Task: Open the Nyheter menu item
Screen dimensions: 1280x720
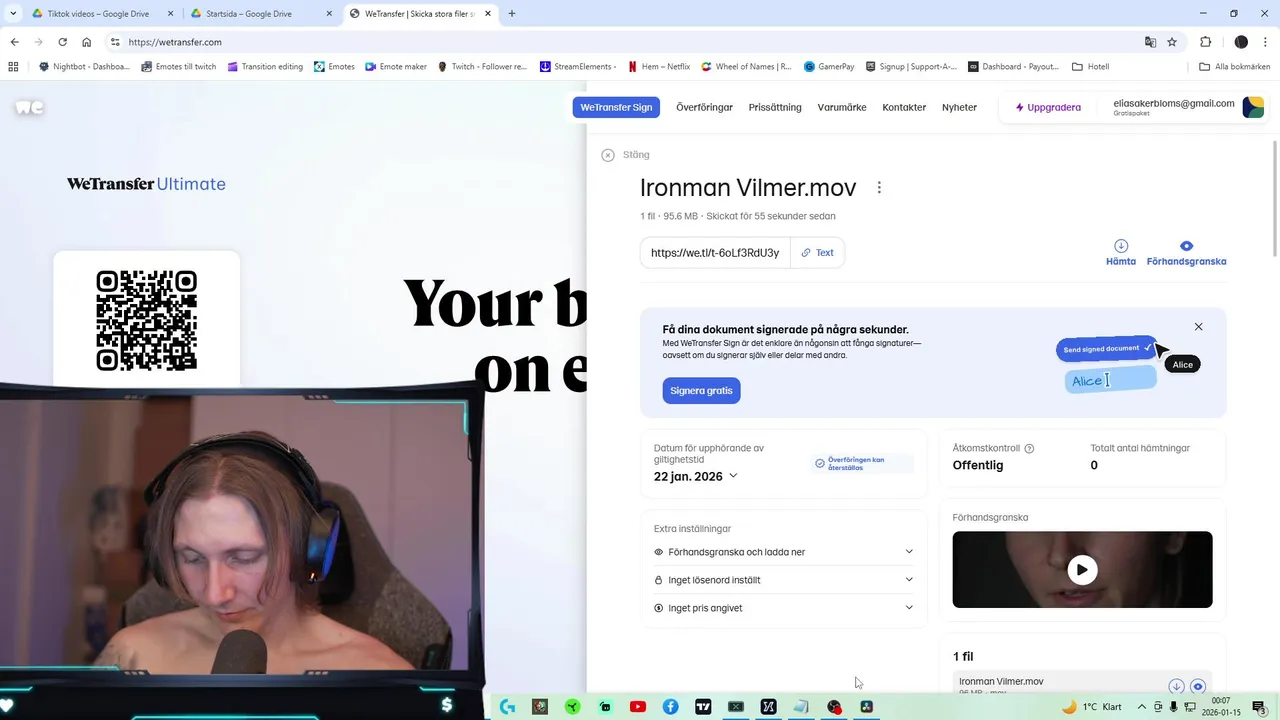Action: coord(959,107)
